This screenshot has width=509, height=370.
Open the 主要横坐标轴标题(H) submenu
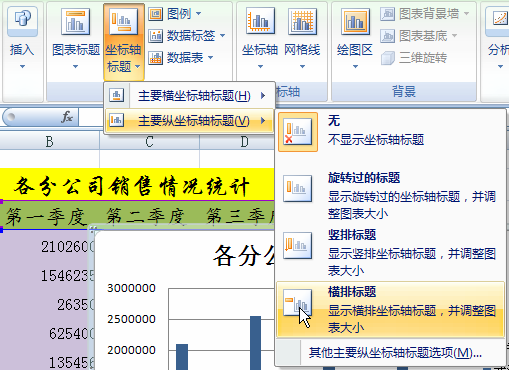(190, 96)
